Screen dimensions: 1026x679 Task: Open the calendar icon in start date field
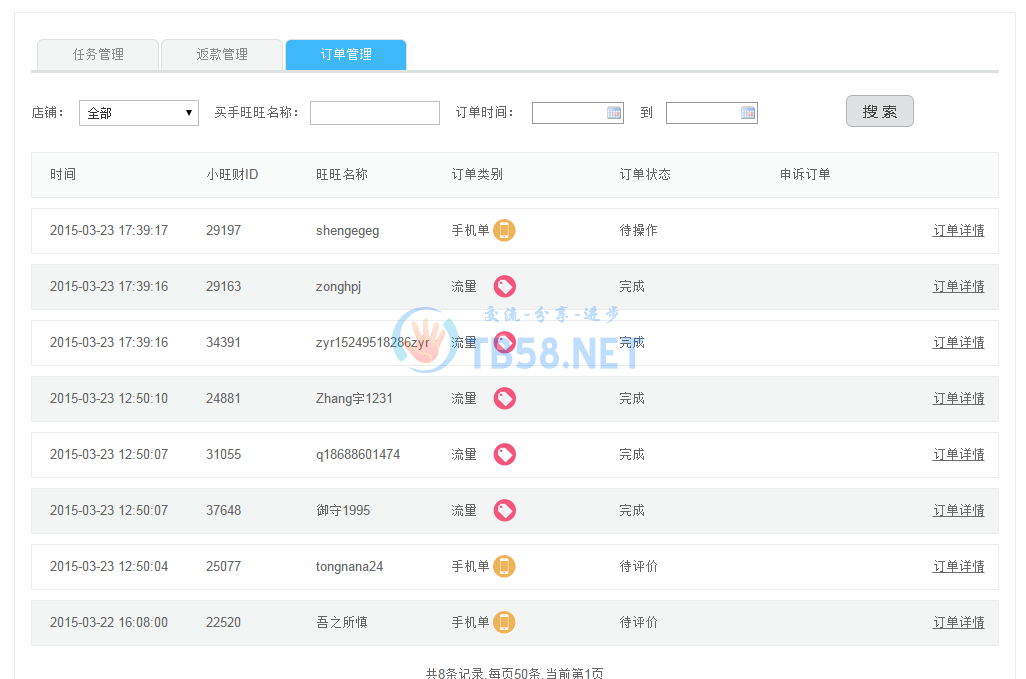pyautogui.click(x=614, y=113)
